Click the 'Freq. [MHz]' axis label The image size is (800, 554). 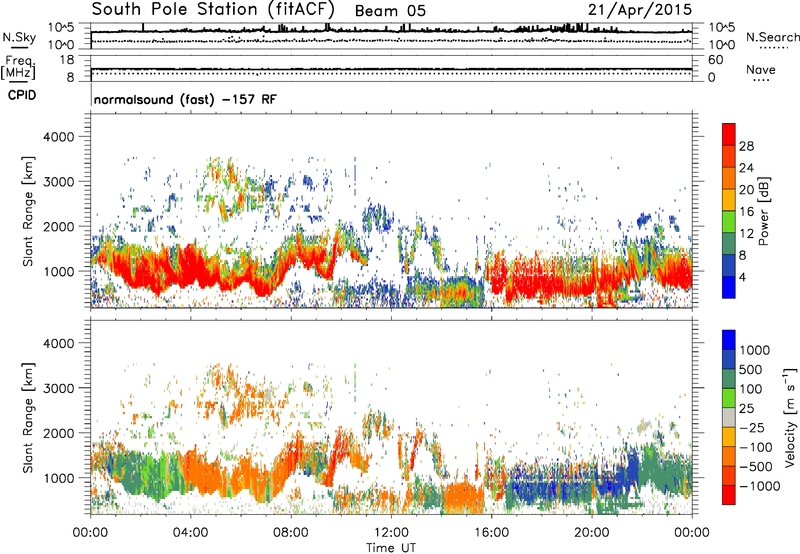point(18,67)
